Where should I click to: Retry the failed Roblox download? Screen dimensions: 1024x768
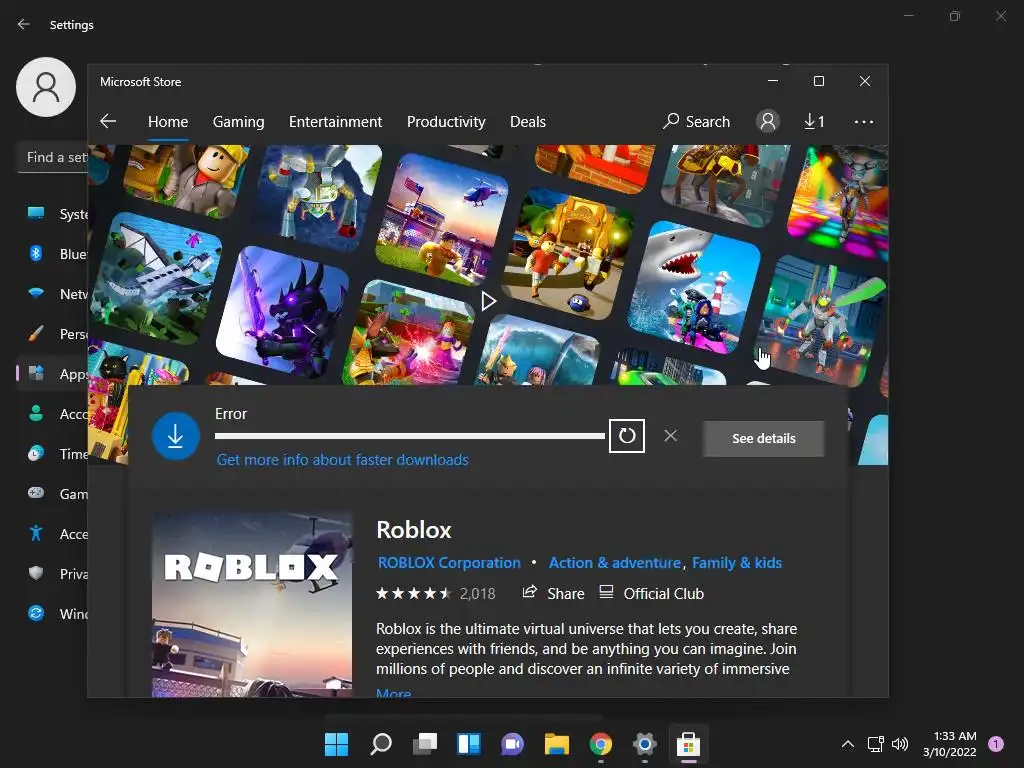(x=627, y=436)
